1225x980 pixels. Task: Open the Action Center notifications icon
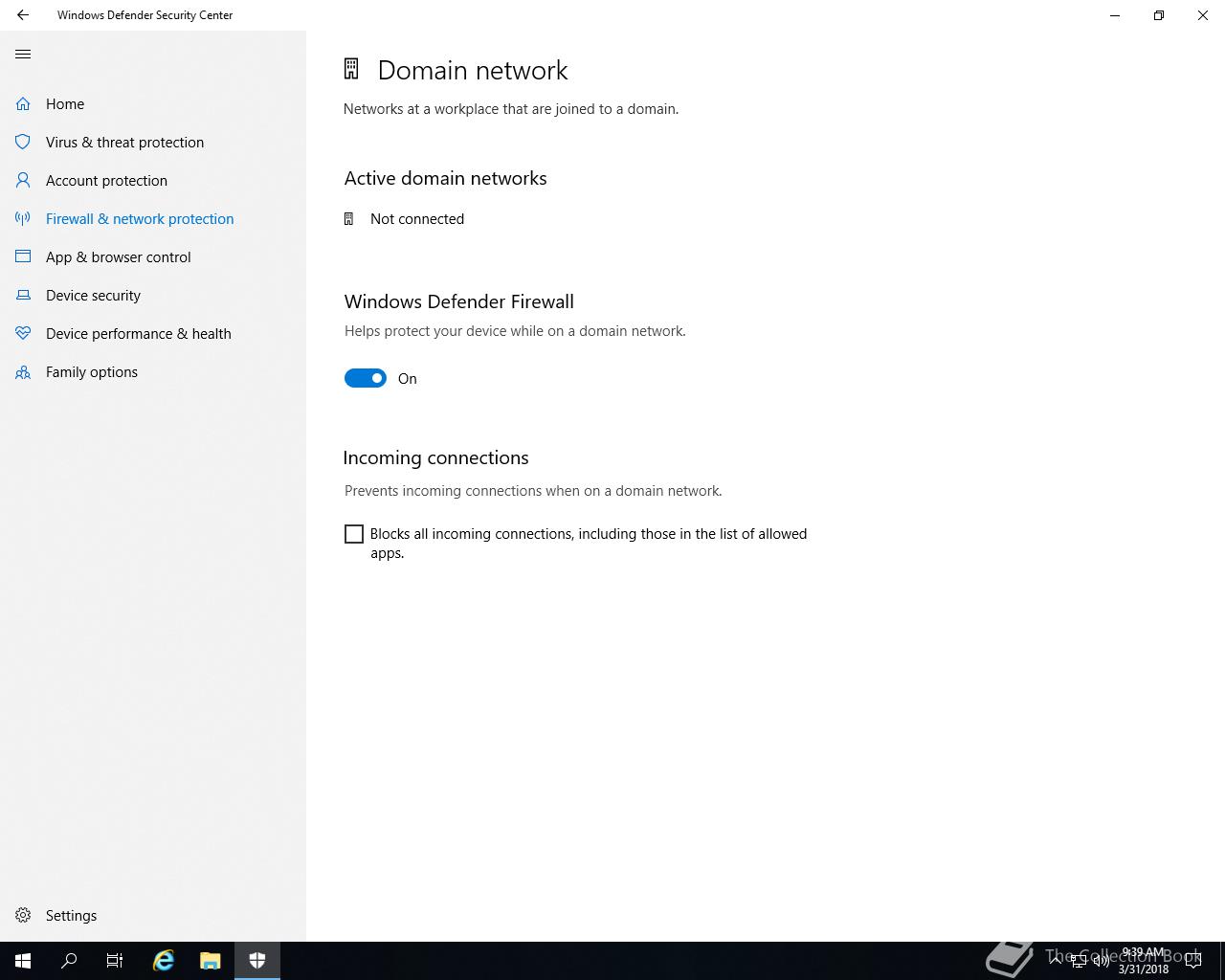(x=1192, y=961)
